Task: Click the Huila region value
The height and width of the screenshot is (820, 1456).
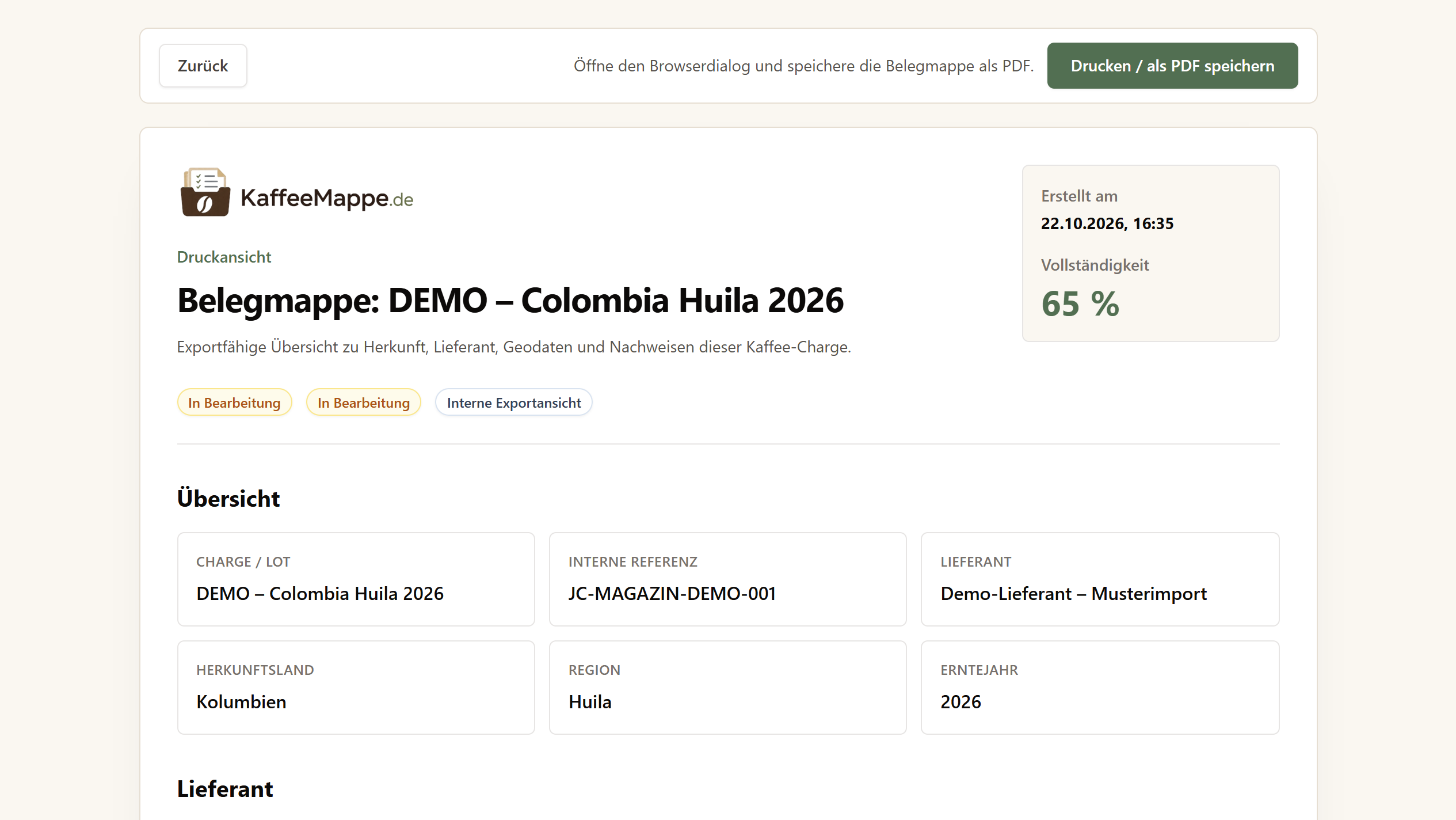Action: tap(590, 701)
